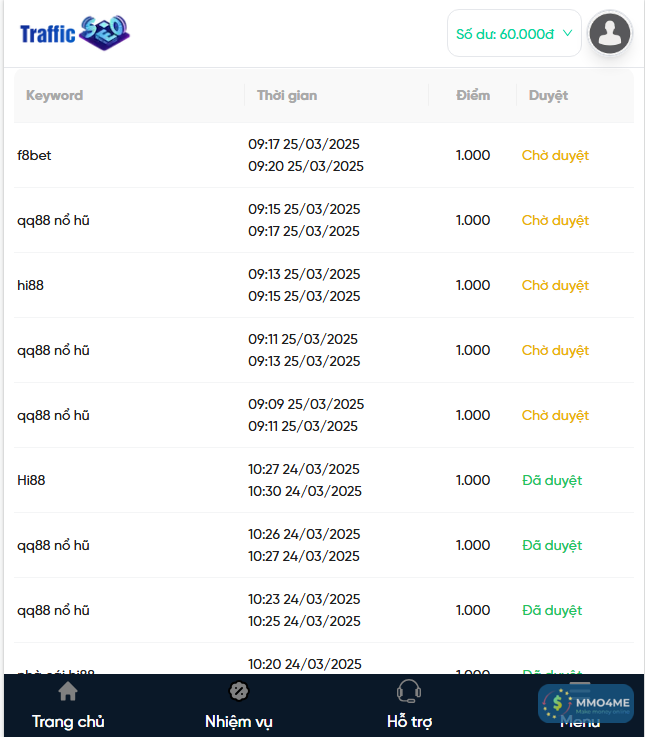Click the Trang chủ tab label
Viewport: 645px width, 737px height.
68,721
